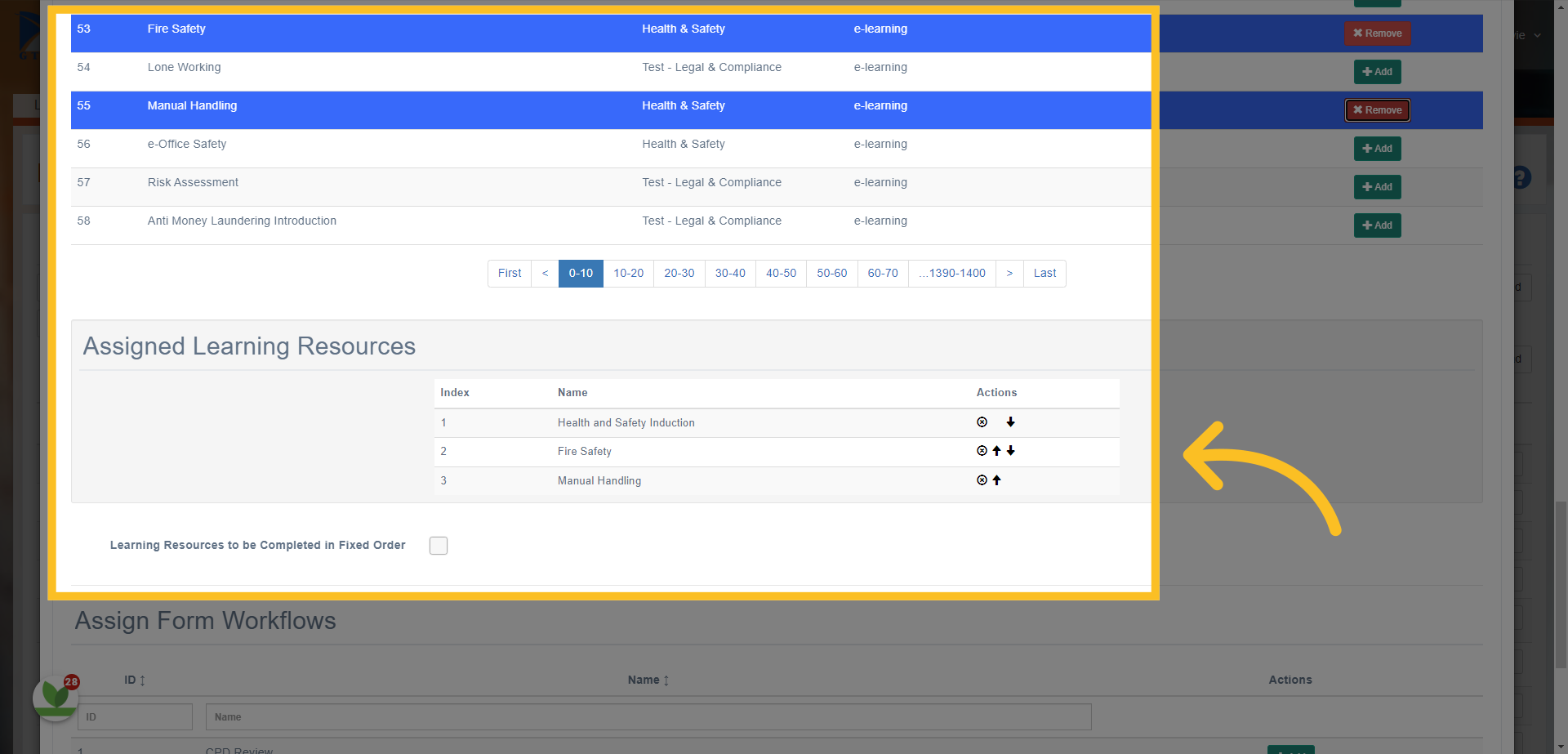Add Risk Assessment resource

click(x=1377, y=187)
